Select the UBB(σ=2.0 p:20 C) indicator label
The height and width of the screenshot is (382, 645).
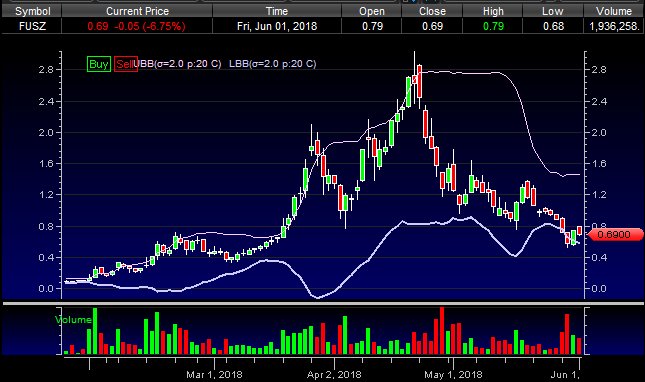177,64
